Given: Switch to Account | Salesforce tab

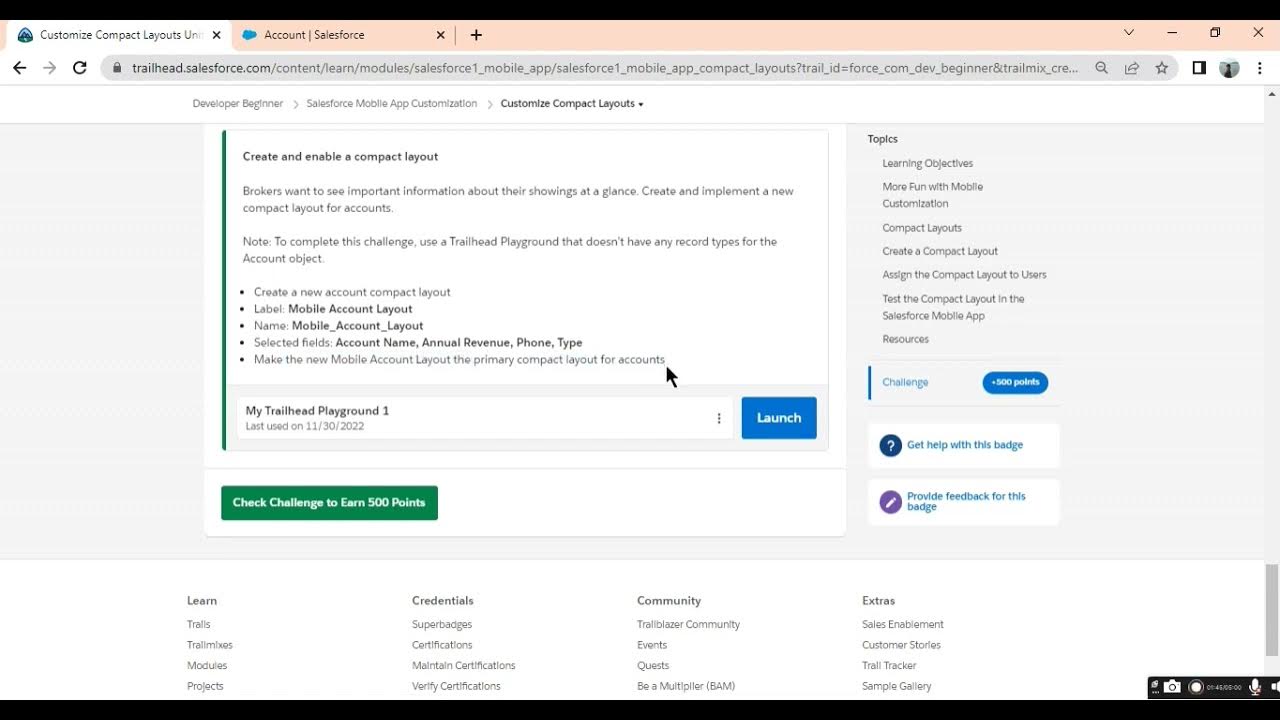Looking at the screenshot, I should click(x=314, y=35).
